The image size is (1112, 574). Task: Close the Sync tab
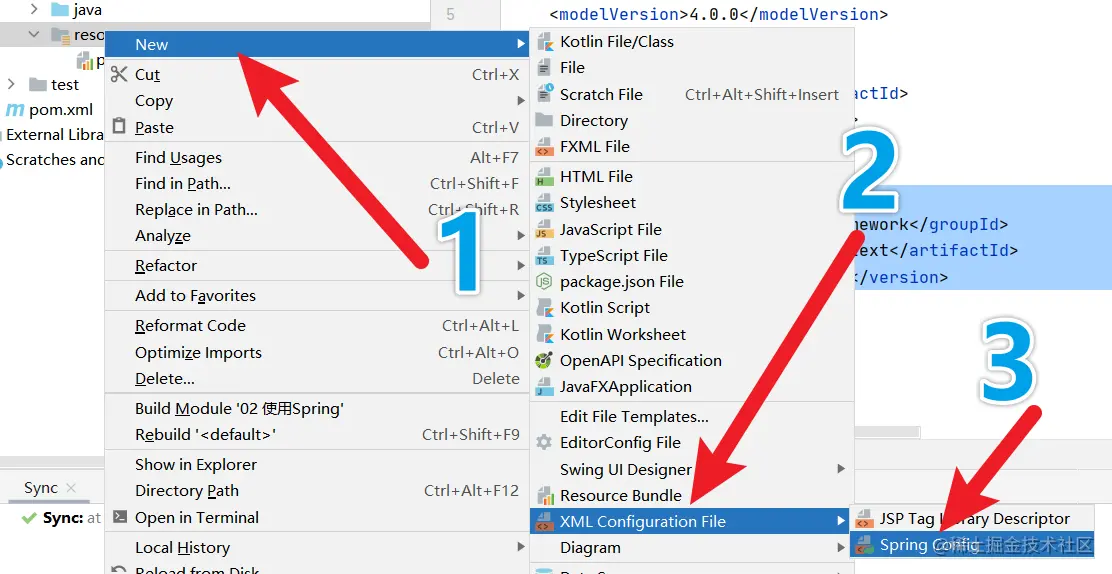coord(71,488)
